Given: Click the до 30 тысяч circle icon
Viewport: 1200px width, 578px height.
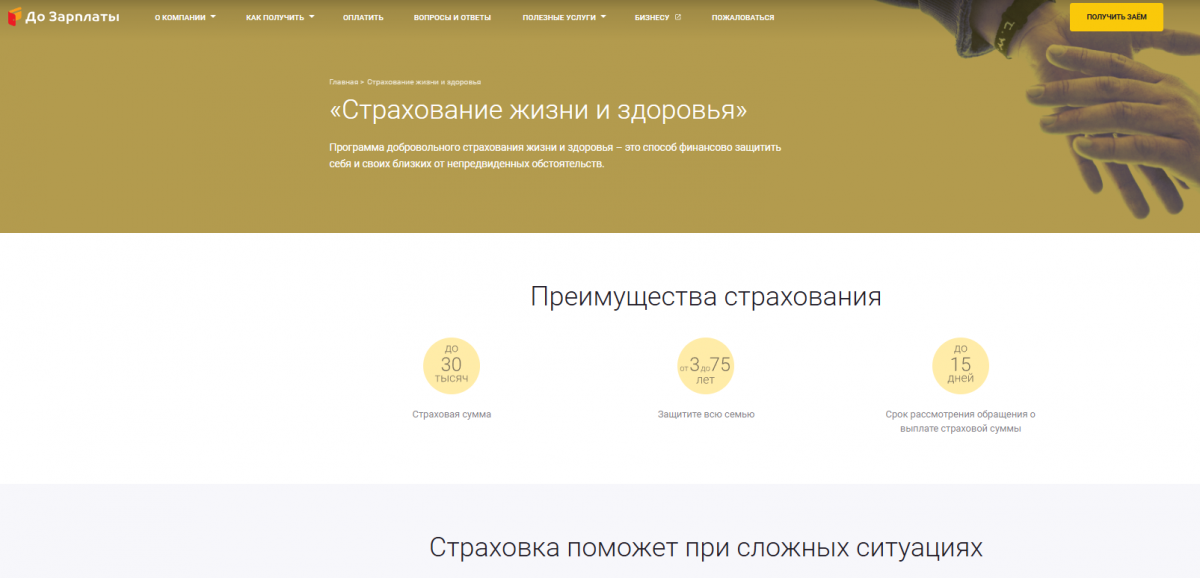Looking at the screenshot, I should click(451, 365).
